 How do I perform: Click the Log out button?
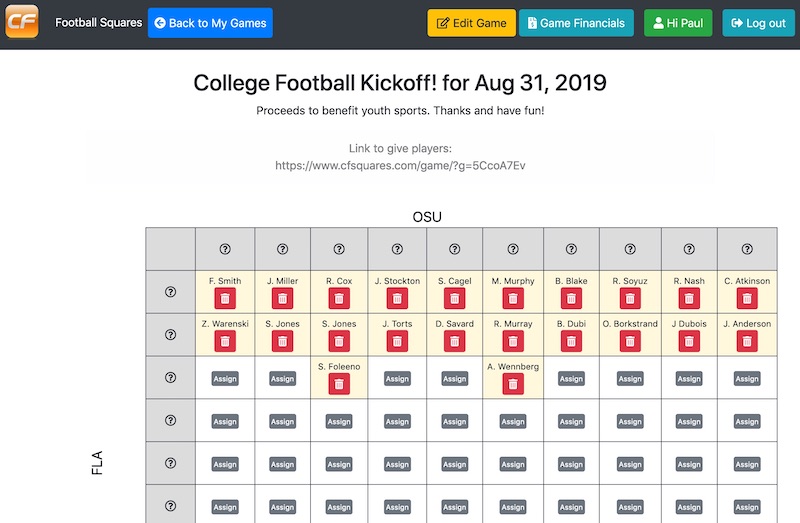pos(758,23)
